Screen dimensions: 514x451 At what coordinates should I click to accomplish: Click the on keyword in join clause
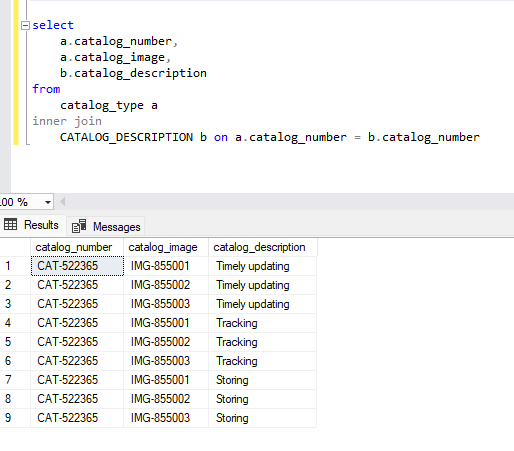point(221,137)
